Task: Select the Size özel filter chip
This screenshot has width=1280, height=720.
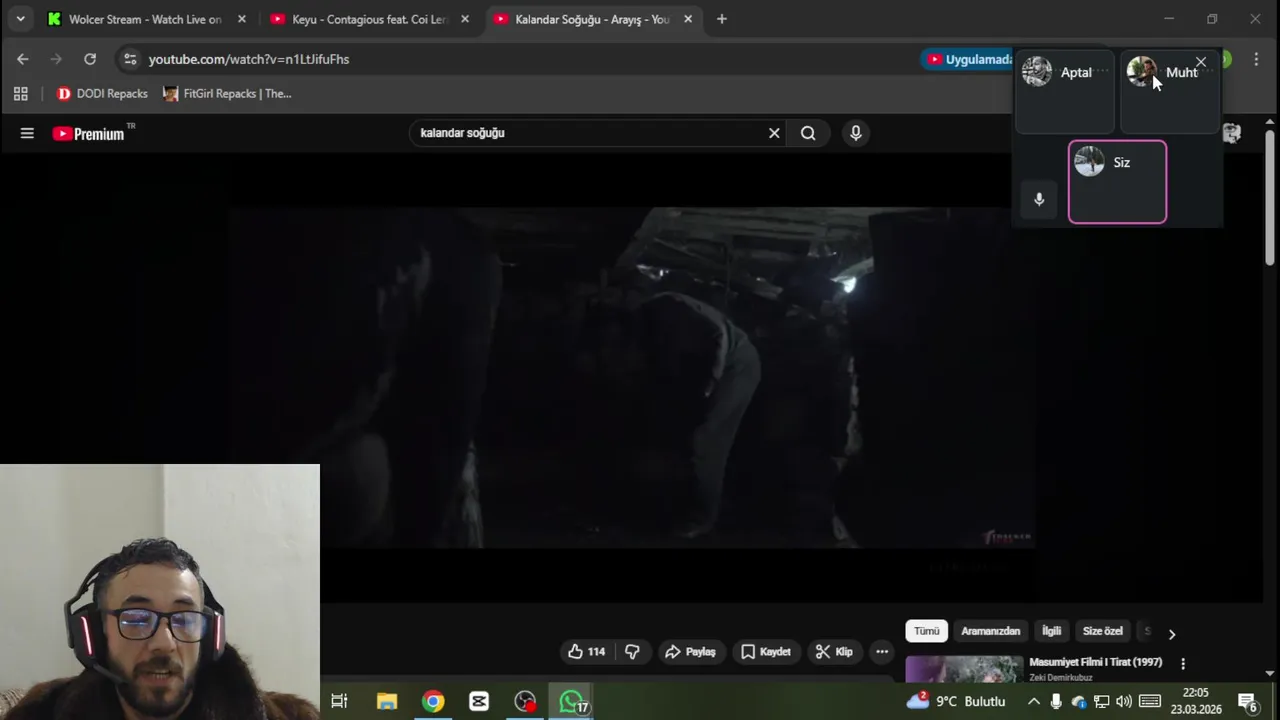Action: click(x=1103, y=631)
